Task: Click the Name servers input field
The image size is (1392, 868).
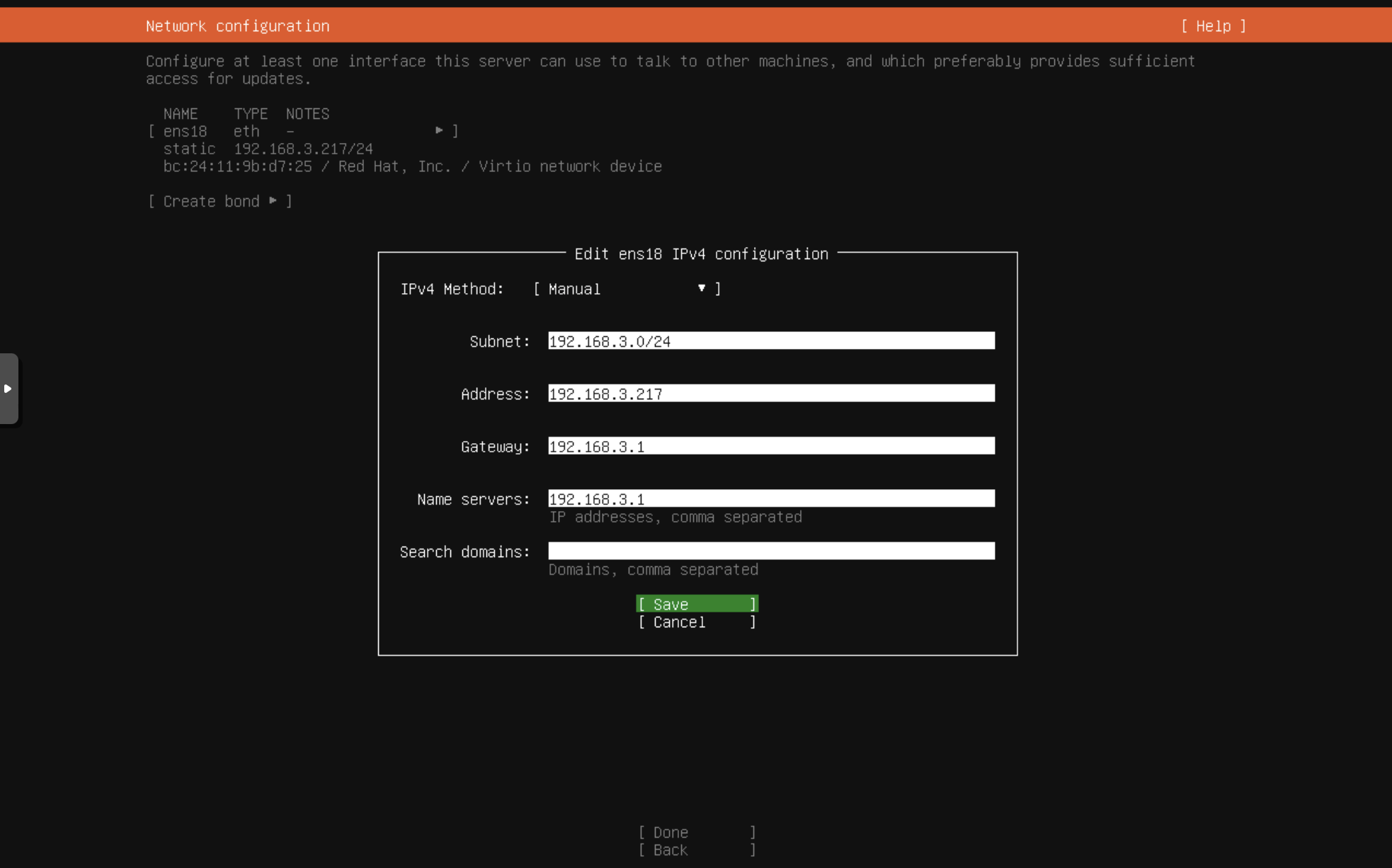Action: [x=771, y=498]
